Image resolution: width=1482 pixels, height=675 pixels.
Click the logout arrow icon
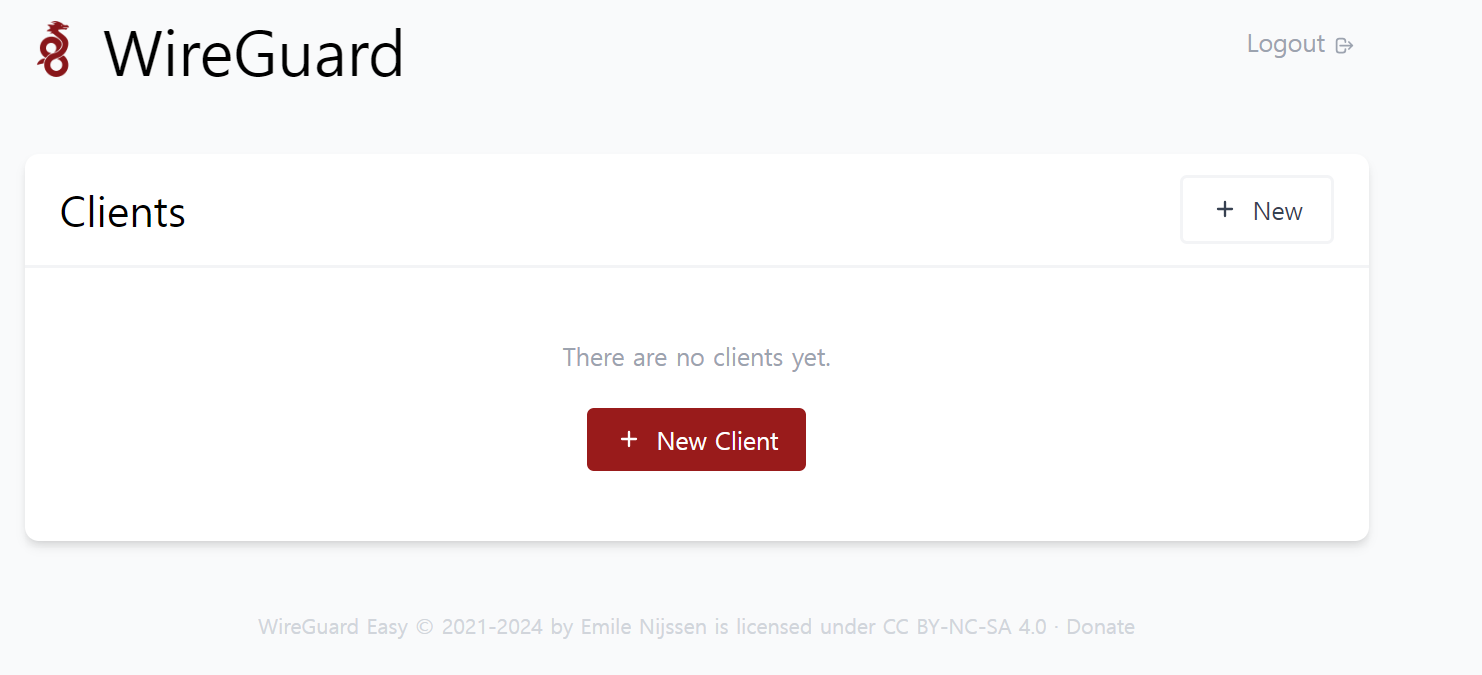(x=1344, y=45)
